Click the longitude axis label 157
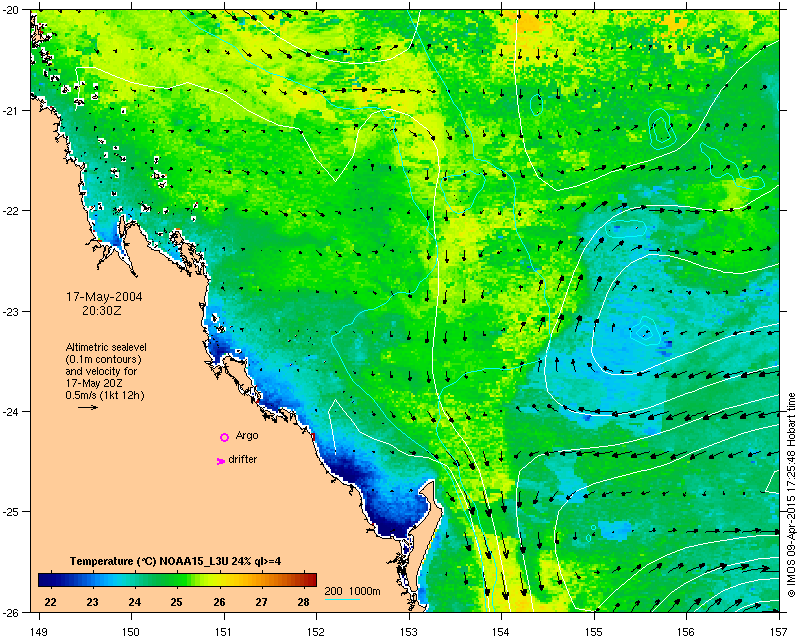Viewport: 800px width, 640px height. click(779, 632)
